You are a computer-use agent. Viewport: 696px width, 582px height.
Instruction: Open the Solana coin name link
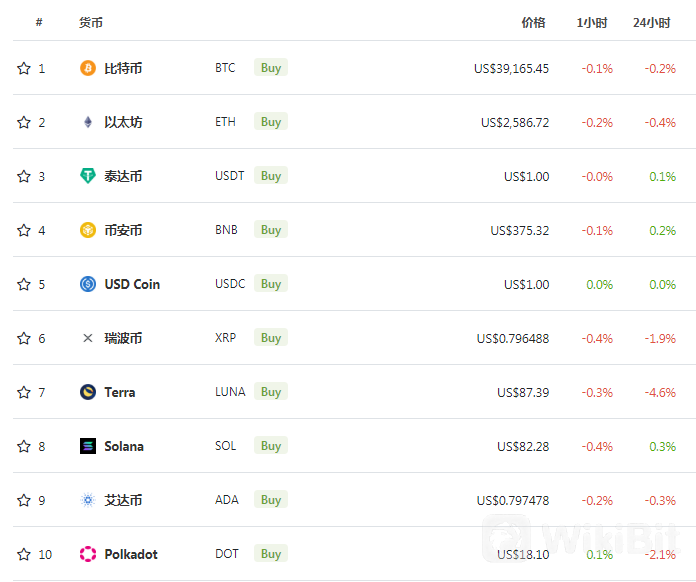click(124, 446)
